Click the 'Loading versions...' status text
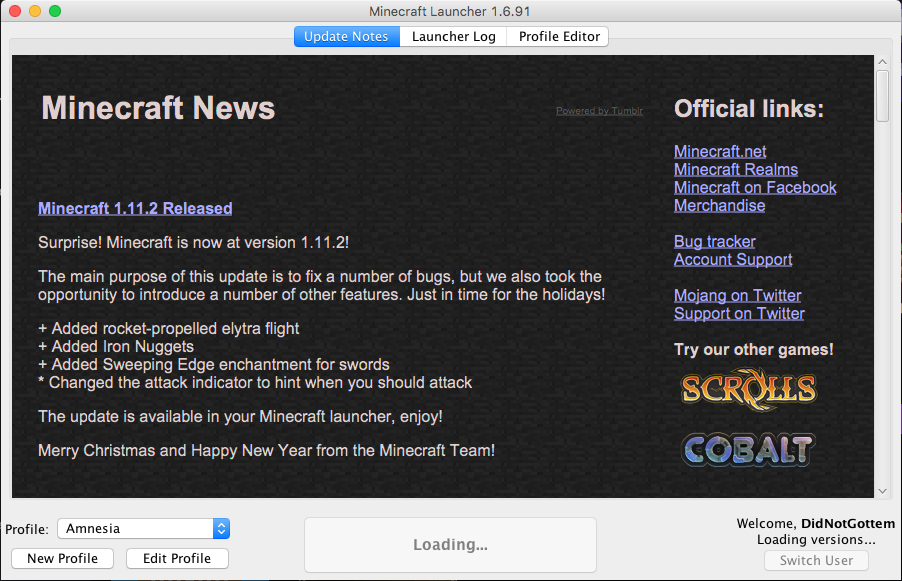The image size is (902, 581). (816, 540)
